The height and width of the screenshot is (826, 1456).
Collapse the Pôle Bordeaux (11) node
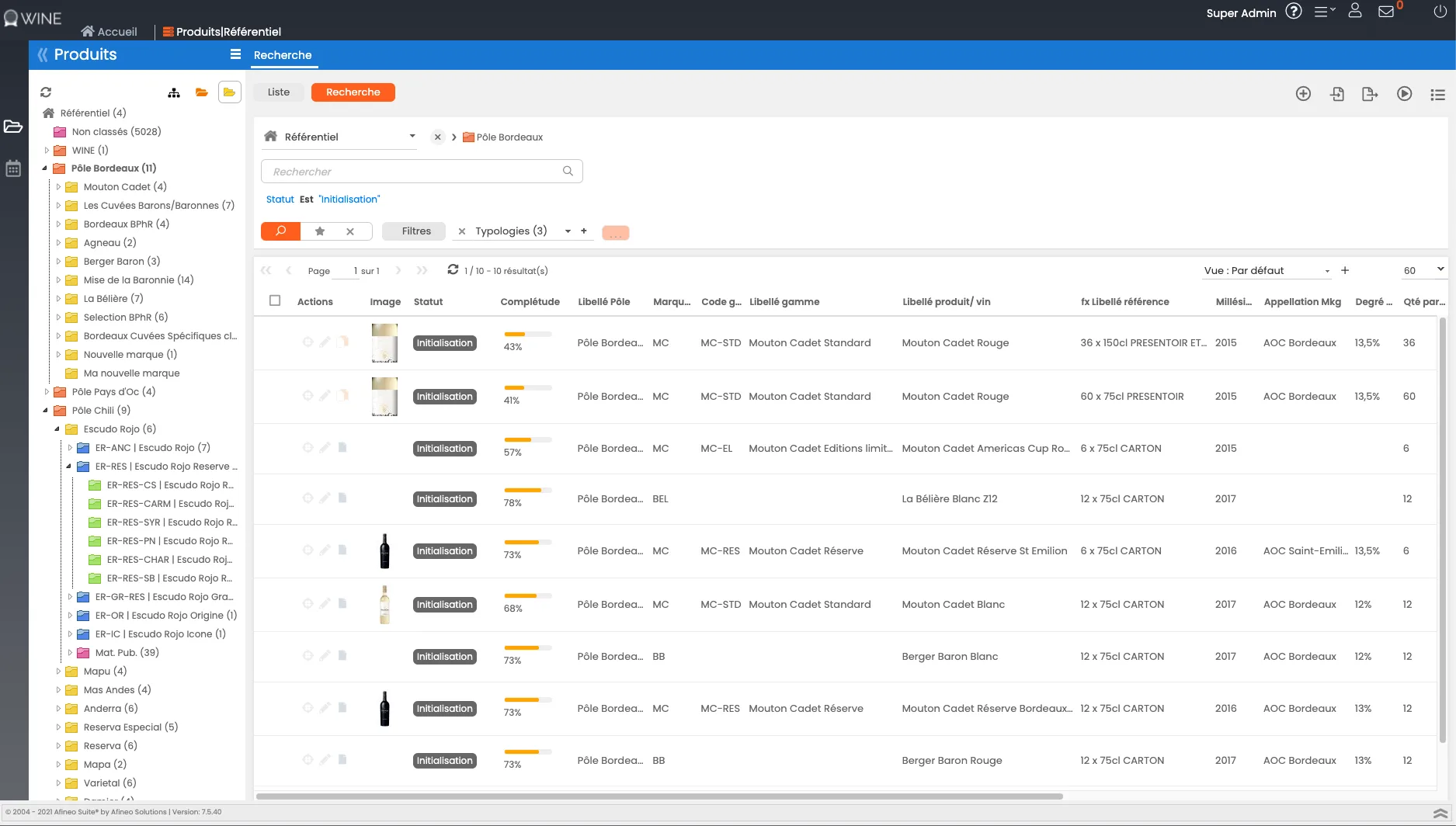point(45,168)
